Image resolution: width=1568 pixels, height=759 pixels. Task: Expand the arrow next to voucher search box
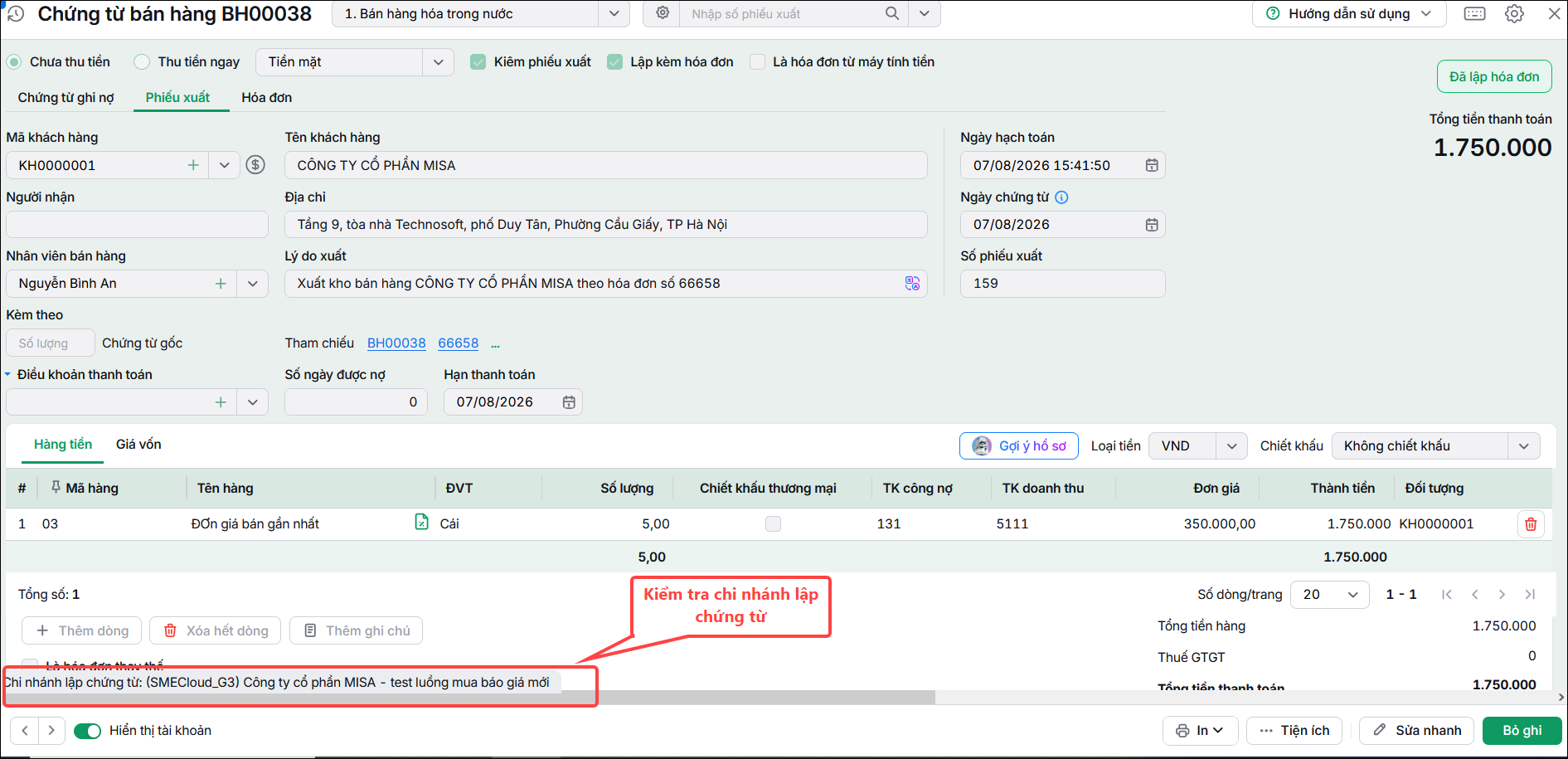925,13
